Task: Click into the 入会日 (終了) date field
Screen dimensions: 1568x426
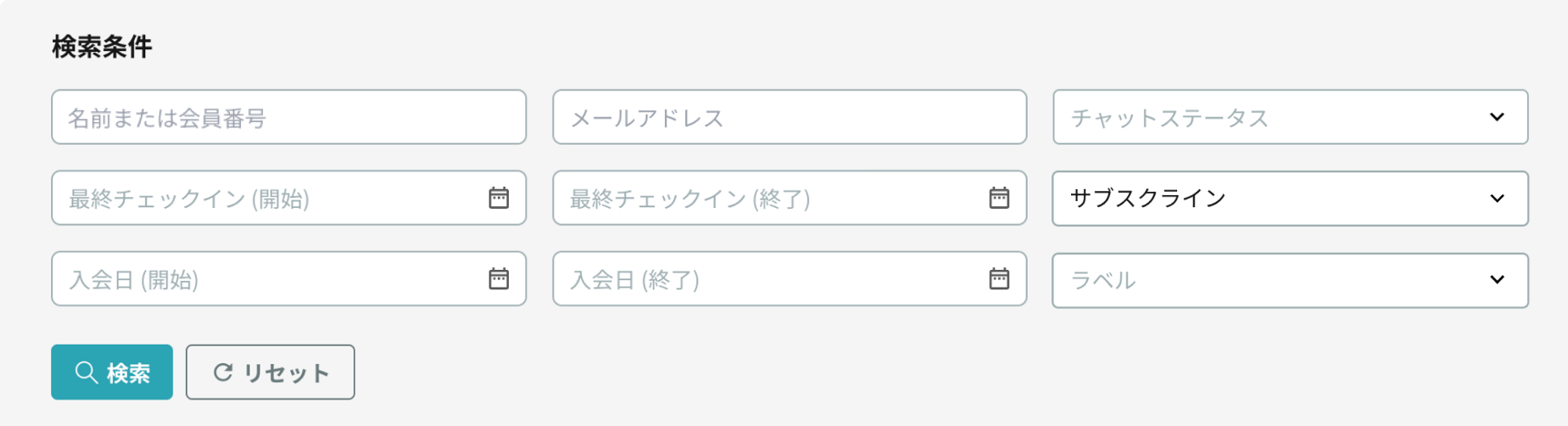Action: [x=763, y=279]
